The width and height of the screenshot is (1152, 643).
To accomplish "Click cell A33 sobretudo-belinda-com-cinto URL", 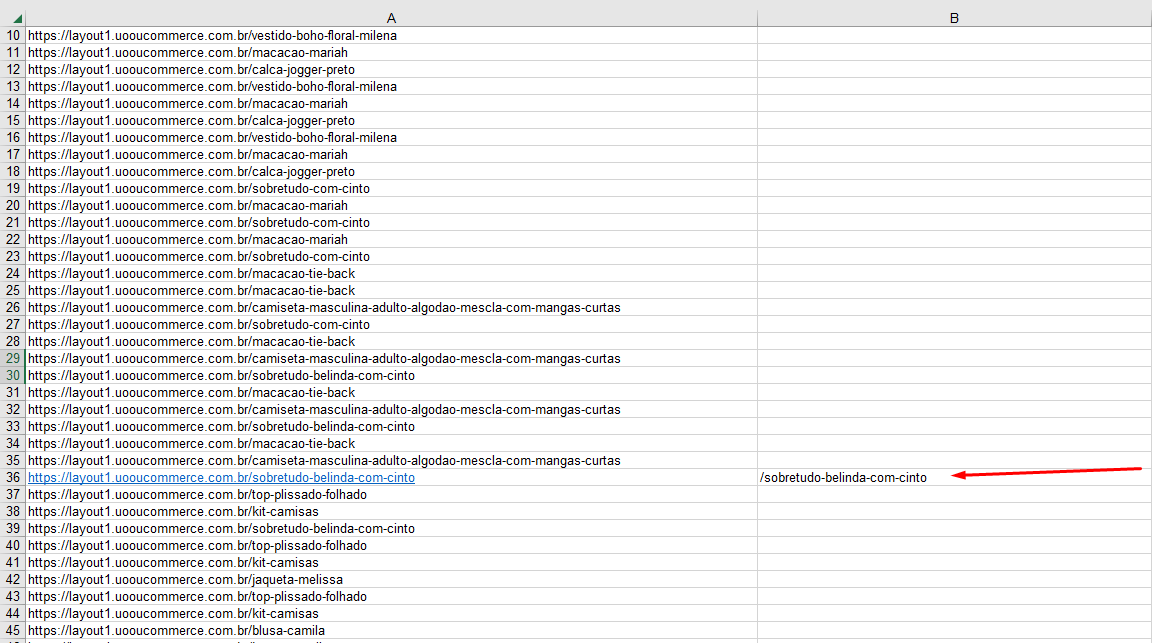I will (x=391, y=426).
